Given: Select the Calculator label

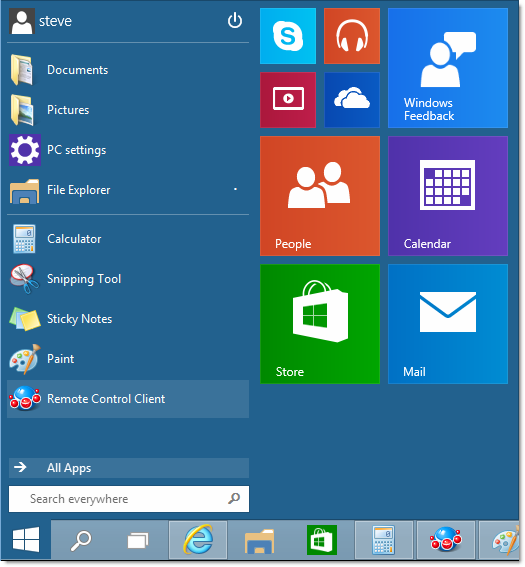Looking at the screenshot, I should [x=74, y=239].
